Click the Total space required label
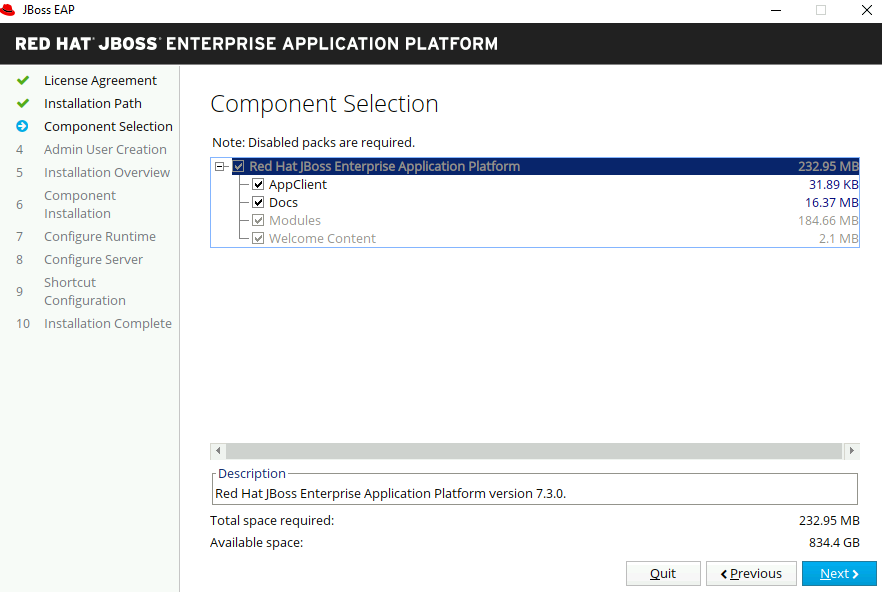The width and height of the screenshot is (882, 592). pos(272,521)
